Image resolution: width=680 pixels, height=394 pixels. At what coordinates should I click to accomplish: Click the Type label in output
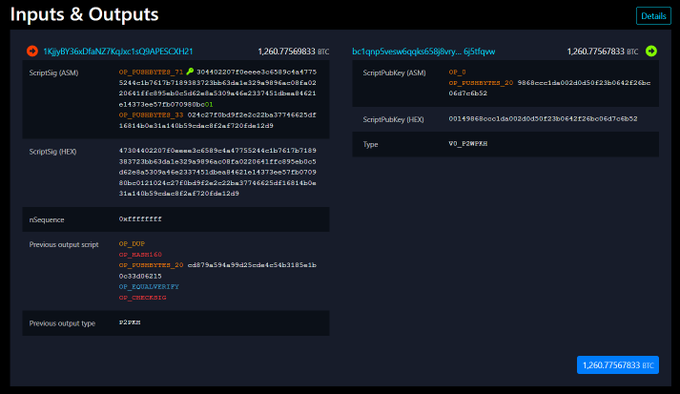(x=370, y=144)
